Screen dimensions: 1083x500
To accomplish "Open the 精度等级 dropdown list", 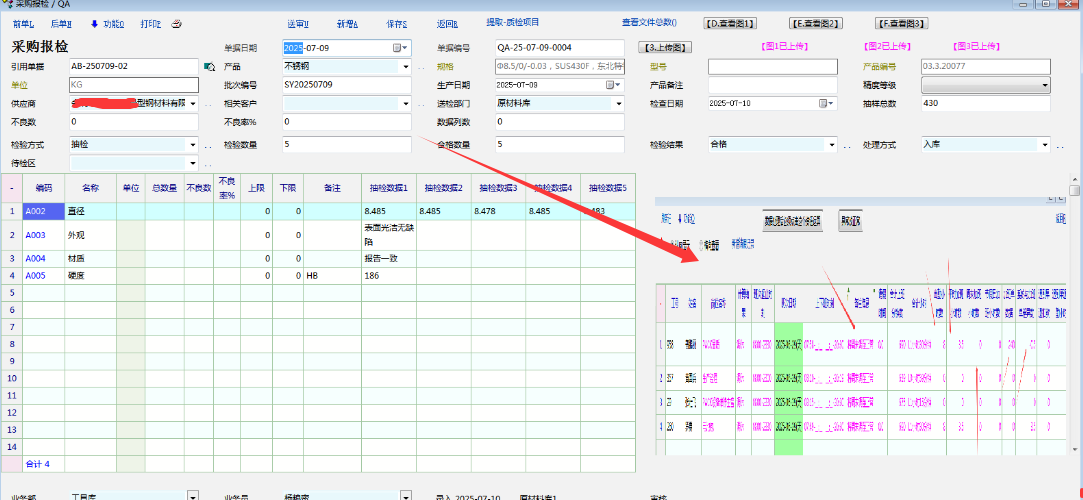I will [x=1044, y=85].
